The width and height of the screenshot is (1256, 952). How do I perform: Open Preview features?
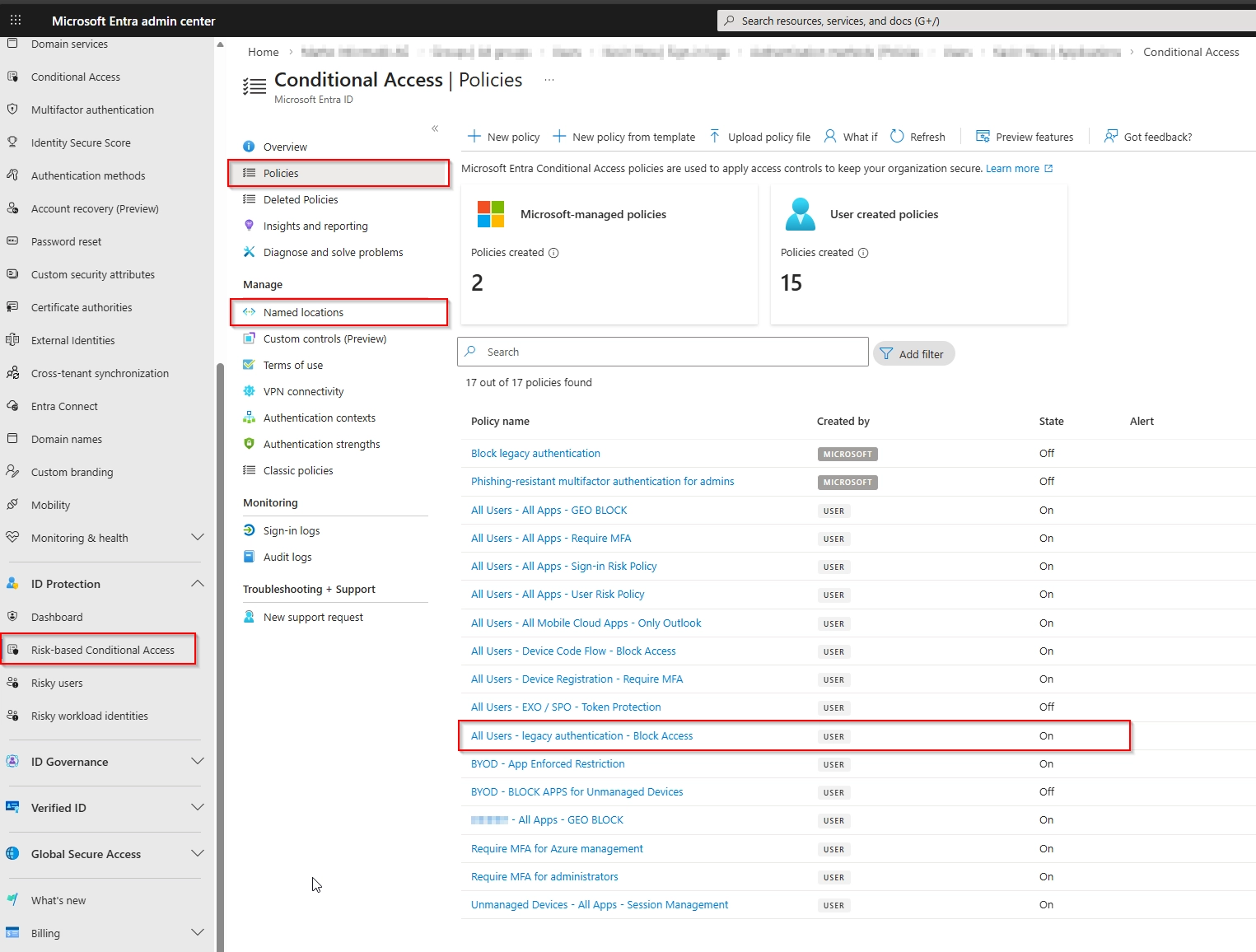pyautogui.click(x=1024, y=137)
